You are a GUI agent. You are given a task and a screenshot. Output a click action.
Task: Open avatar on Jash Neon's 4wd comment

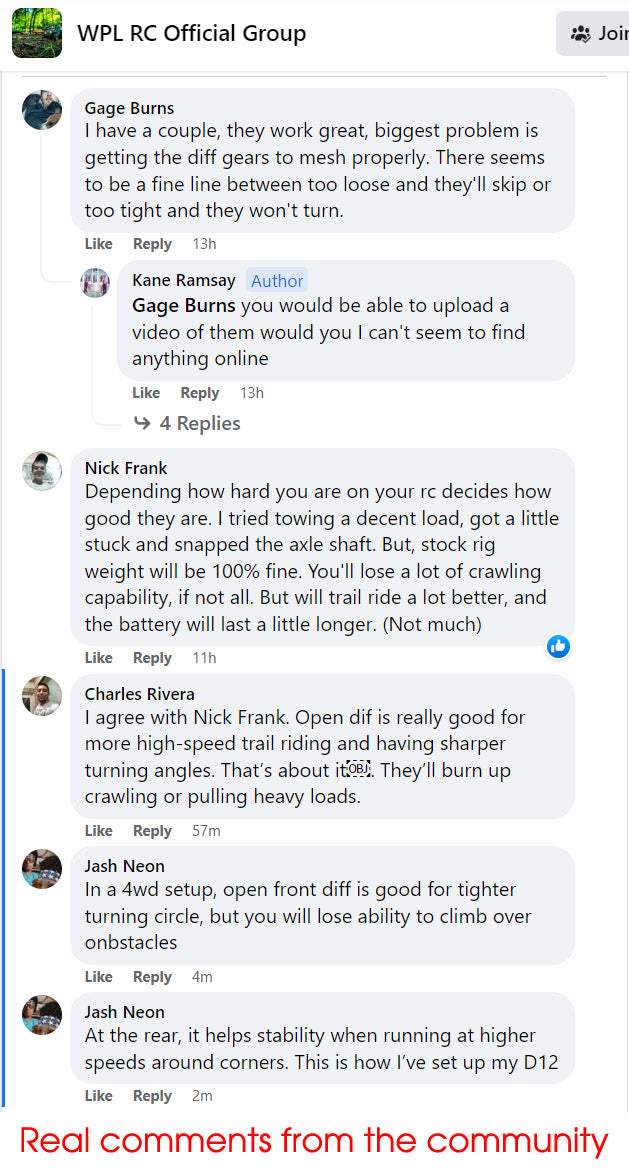click(42, 868)
